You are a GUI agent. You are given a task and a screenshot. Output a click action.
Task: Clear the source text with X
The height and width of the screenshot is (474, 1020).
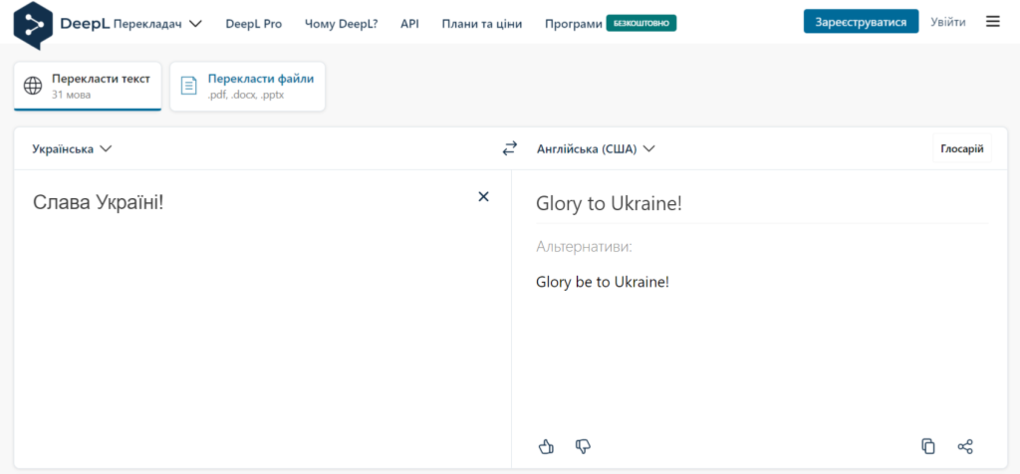(x=483, y=197)
